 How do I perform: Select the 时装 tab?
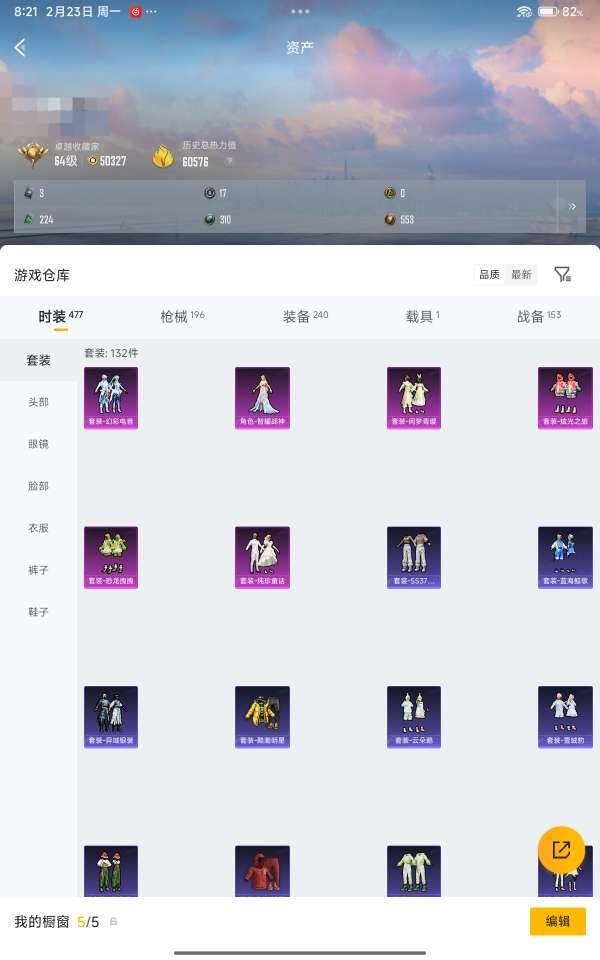click(x=60, y=317)
